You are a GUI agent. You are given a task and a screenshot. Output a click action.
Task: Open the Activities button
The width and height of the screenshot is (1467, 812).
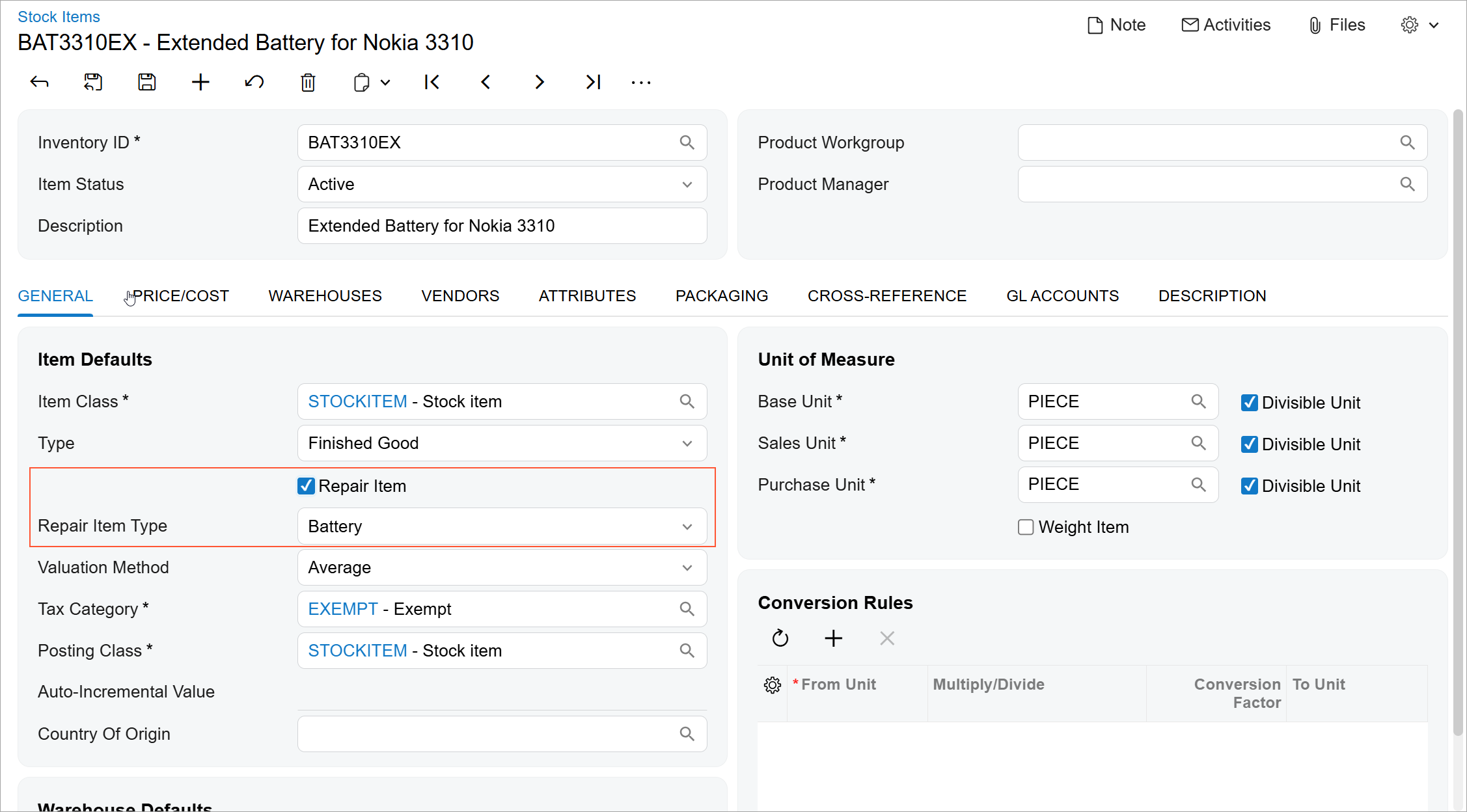click(x=1226, y=25)
